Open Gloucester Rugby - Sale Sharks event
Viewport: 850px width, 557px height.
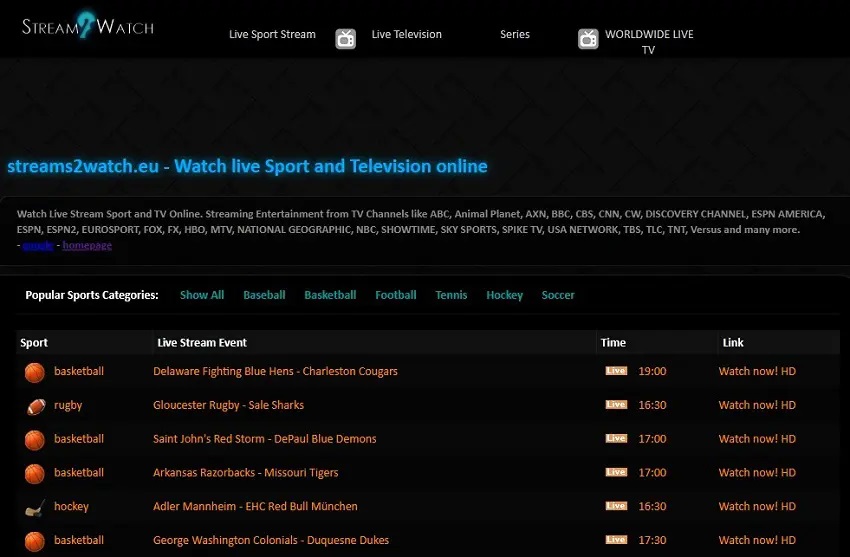point(228,405)
